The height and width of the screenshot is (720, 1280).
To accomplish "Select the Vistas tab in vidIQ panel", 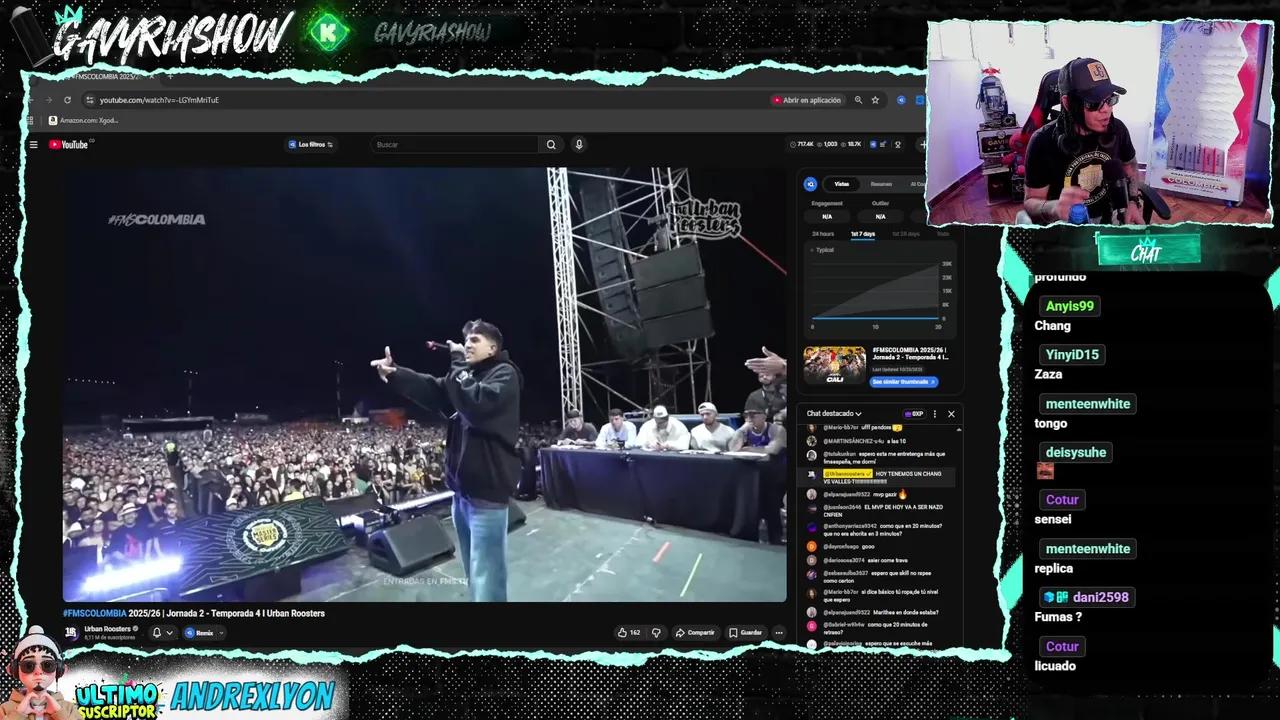I will (842, 184).
